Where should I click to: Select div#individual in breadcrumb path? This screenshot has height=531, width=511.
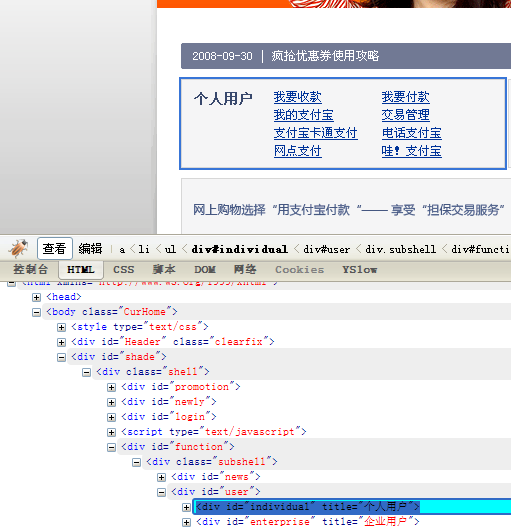tap(239, 250)
